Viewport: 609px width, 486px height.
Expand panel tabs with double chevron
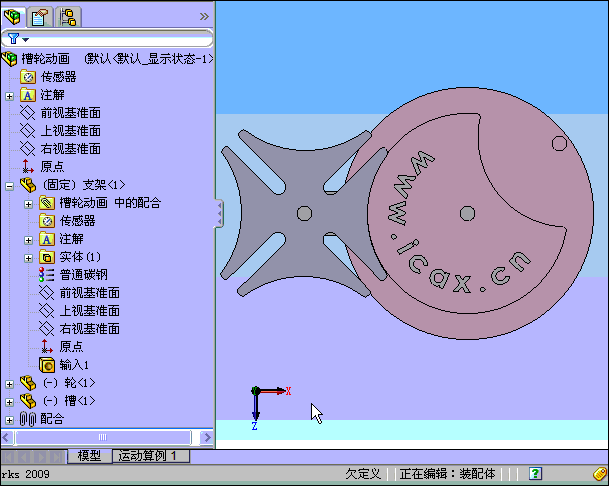[x=204, y=16]
